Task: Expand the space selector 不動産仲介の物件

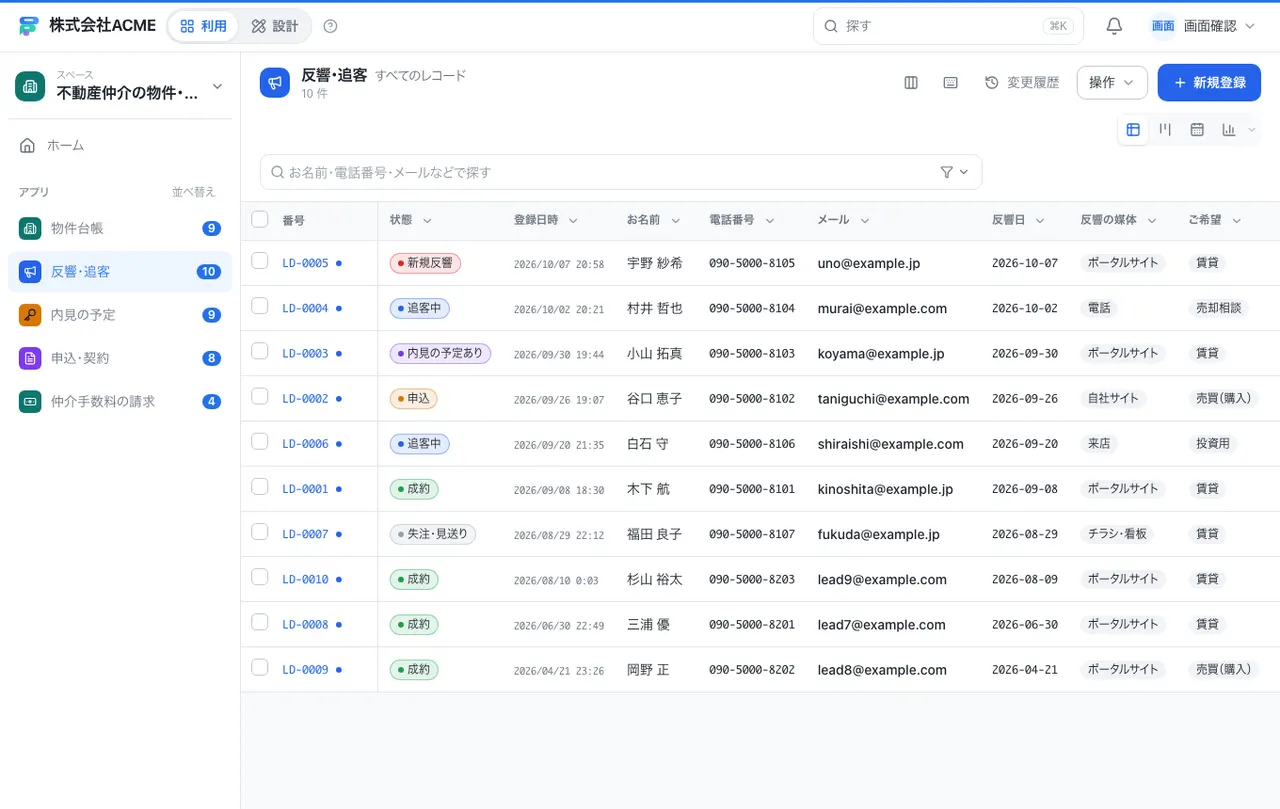Action: (x=120, y=86)
